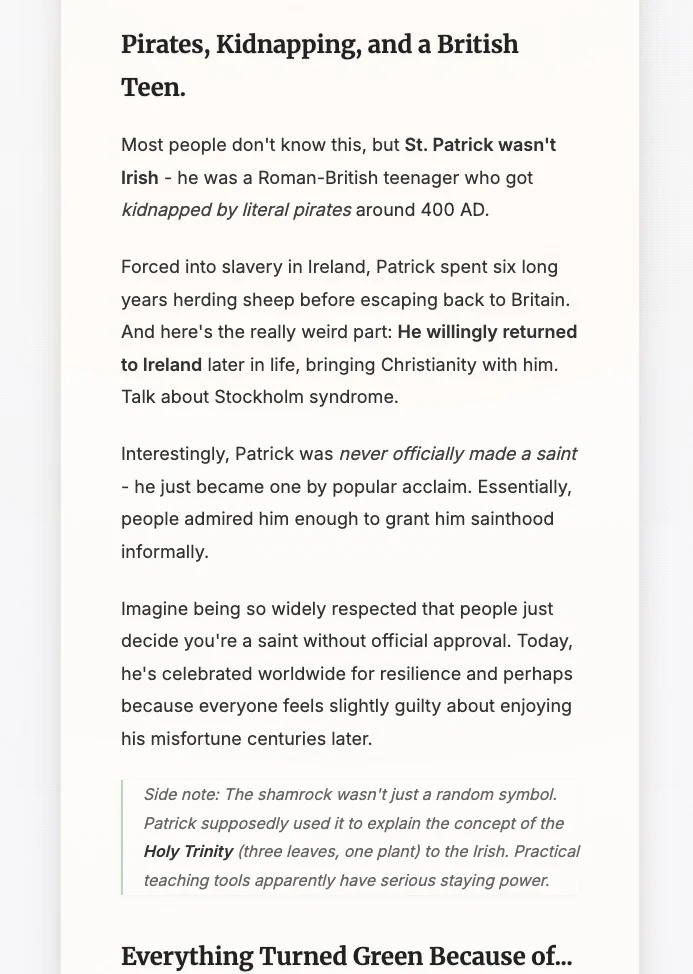Click the paragraph starting 'Imagine being so widely respected'

pyautogui.click(x=347, y=674)
